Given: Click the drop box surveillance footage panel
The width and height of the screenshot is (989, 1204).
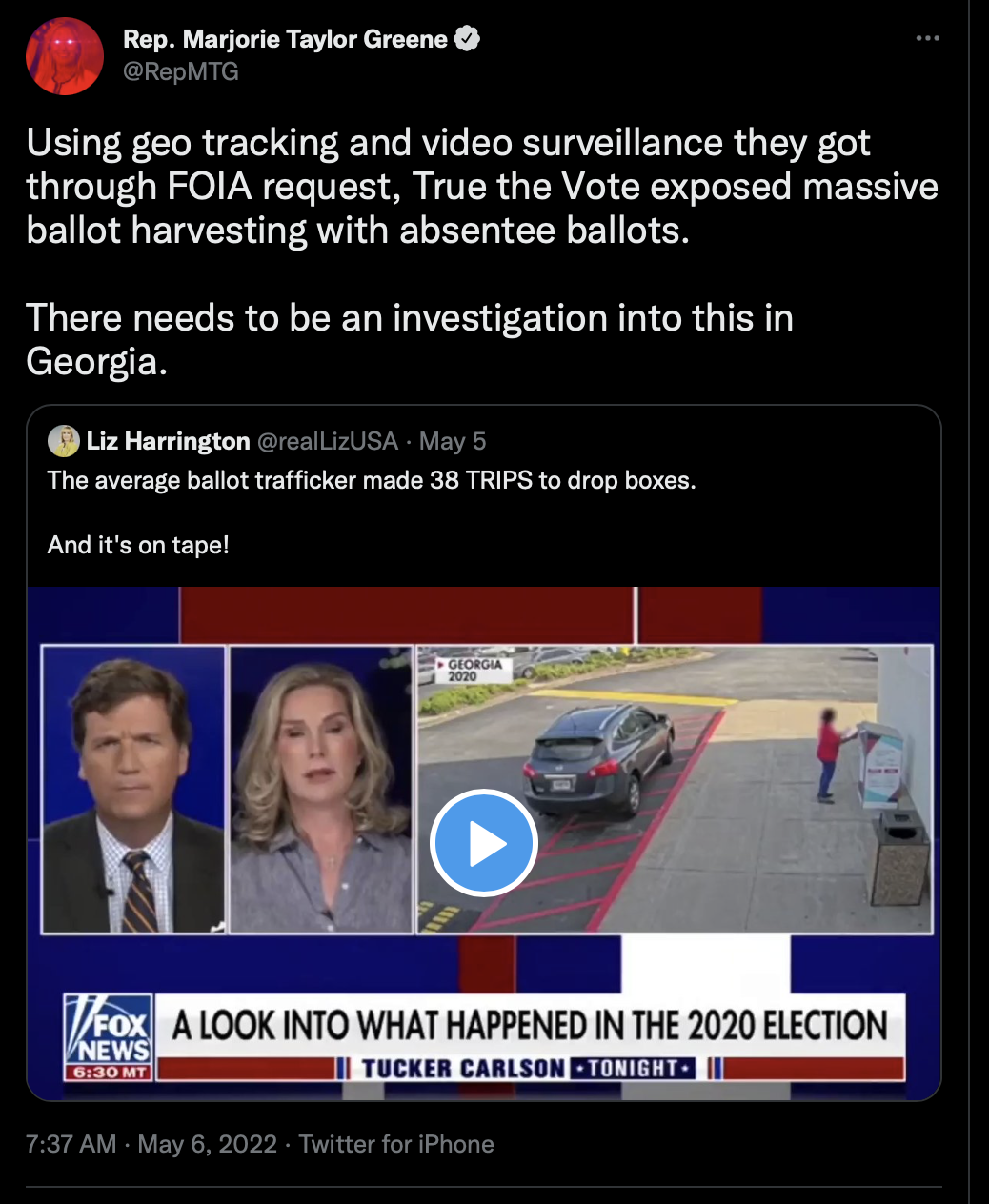Looking at the screenshot, I should click(x=675, y=789).
